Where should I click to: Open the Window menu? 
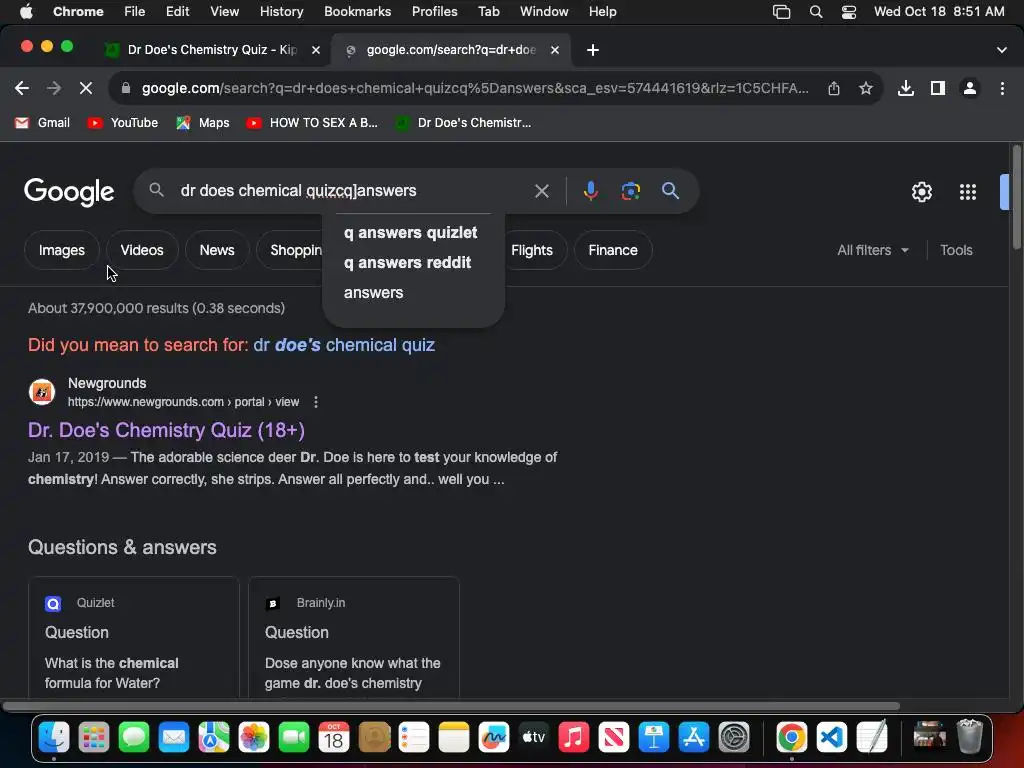tap(544, 12)
